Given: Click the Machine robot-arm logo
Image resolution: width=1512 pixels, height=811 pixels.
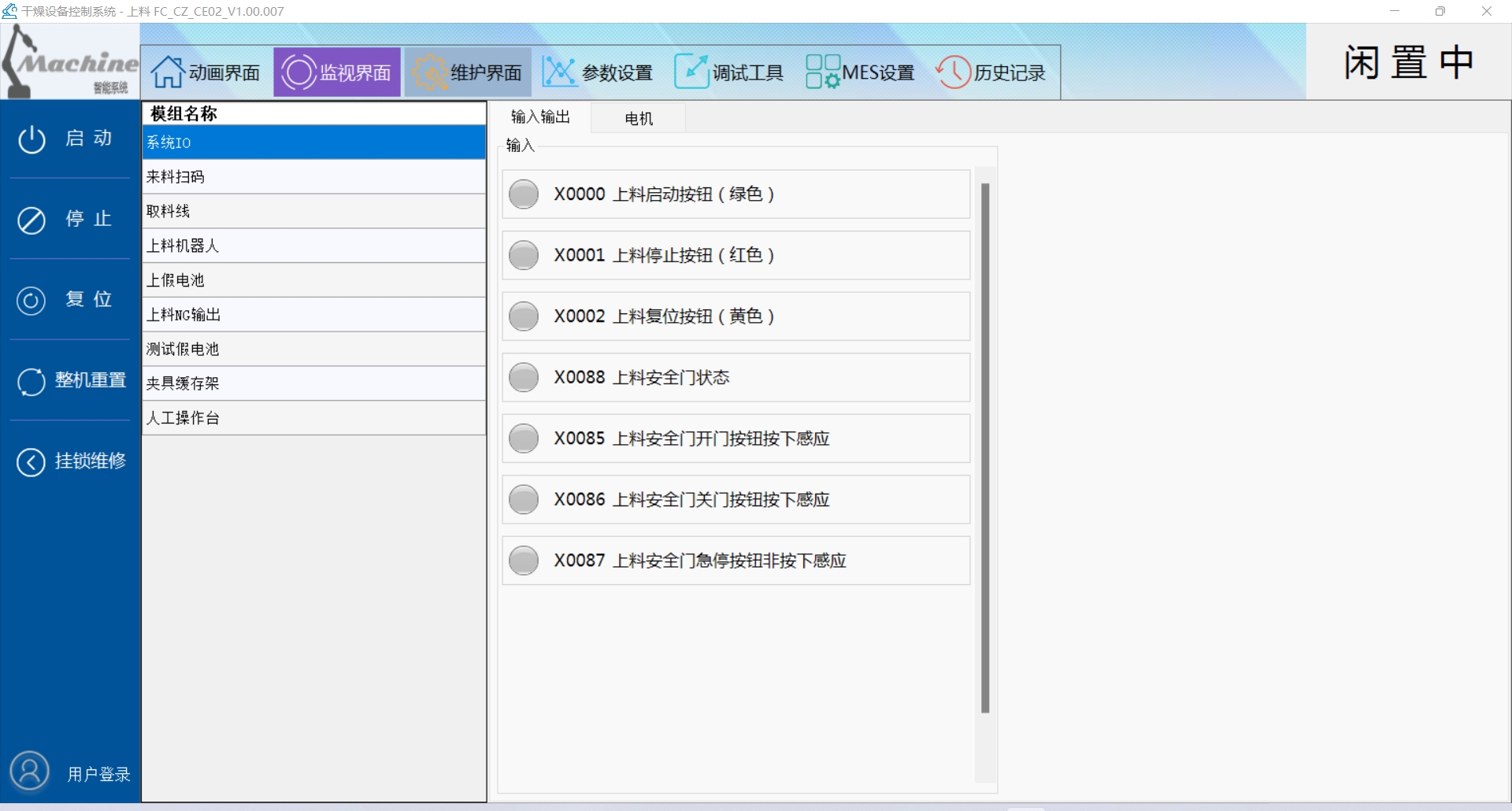Looking at the screenshot, I should point(69,61).
